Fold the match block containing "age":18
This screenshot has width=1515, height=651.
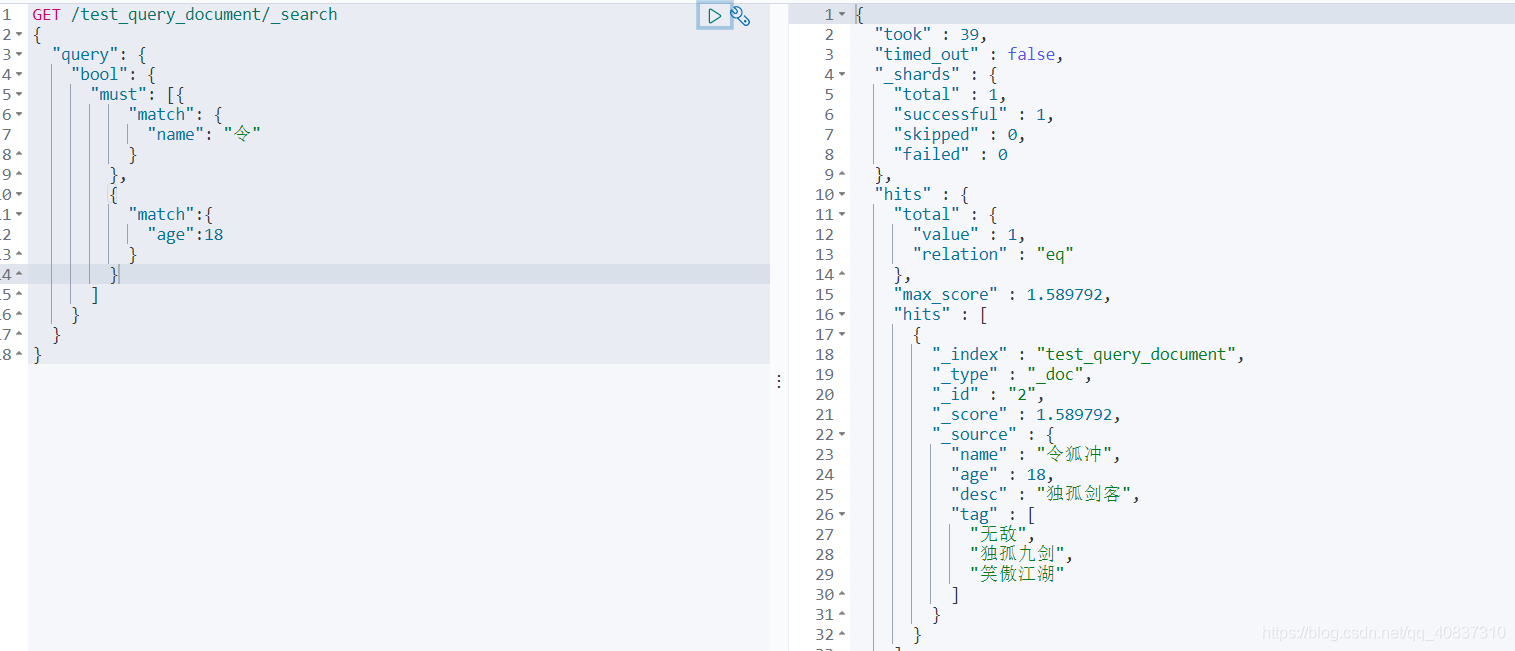20,214
